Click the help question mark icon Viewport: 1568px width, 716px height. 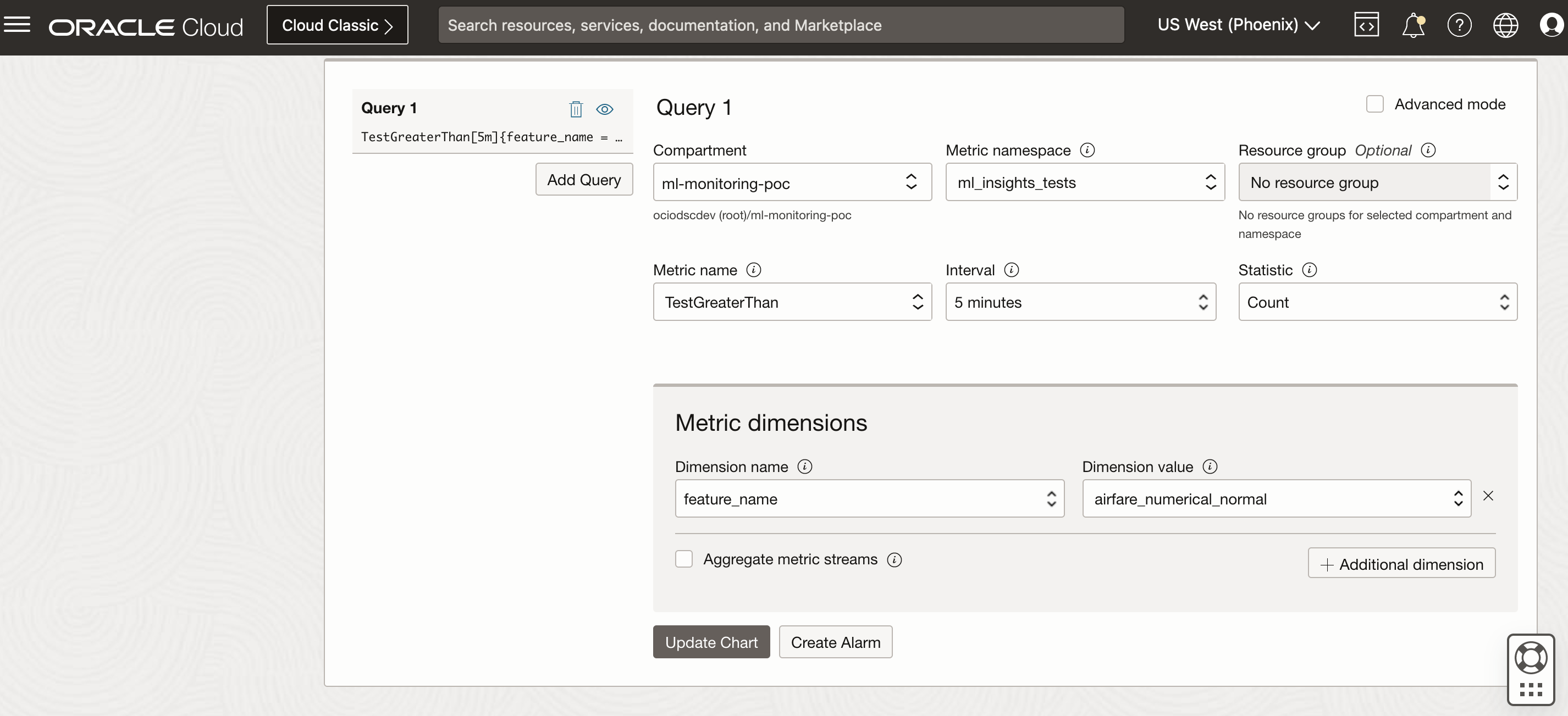(1459, 24)
